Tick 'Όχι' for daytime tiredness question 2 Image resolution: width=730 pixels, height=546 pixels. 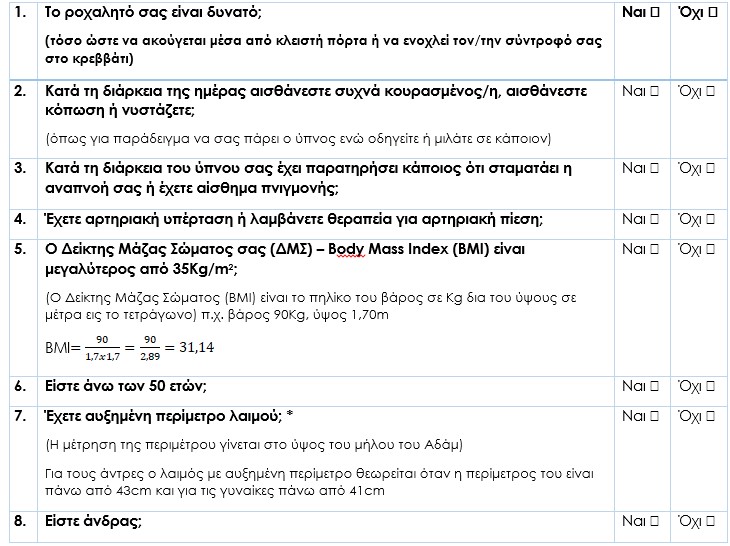click(710, 91)
